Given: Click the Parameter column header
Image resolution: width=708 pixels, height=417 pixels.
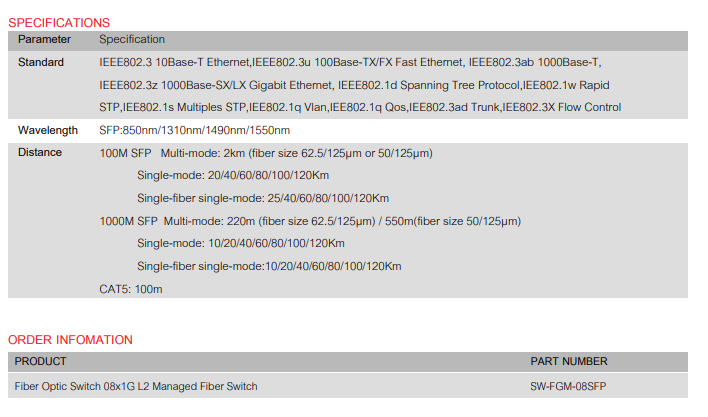Looking at the screenshot, I should [x=44, y=40].
